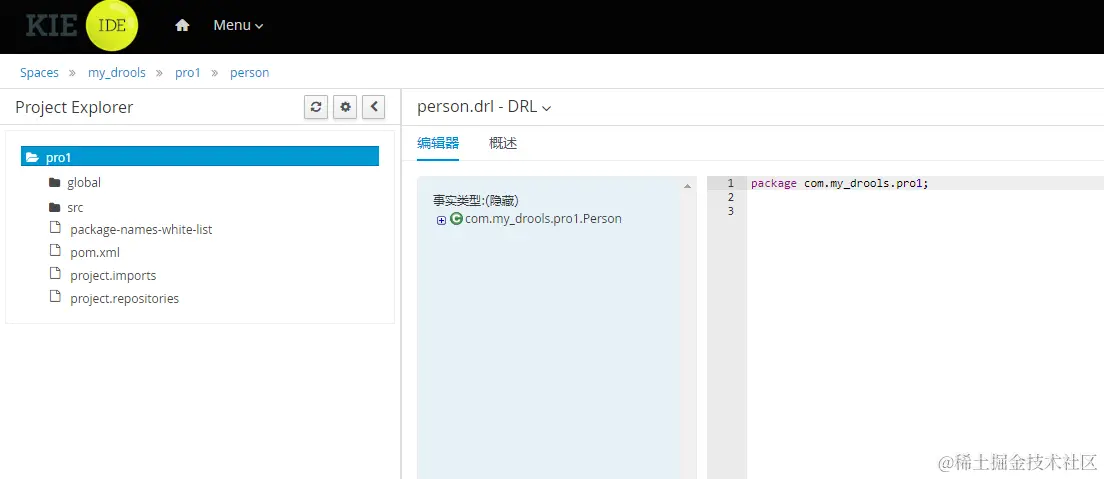Click line number 3 in gutter
Screen dimensions: 1104x479
pos(730,211)
